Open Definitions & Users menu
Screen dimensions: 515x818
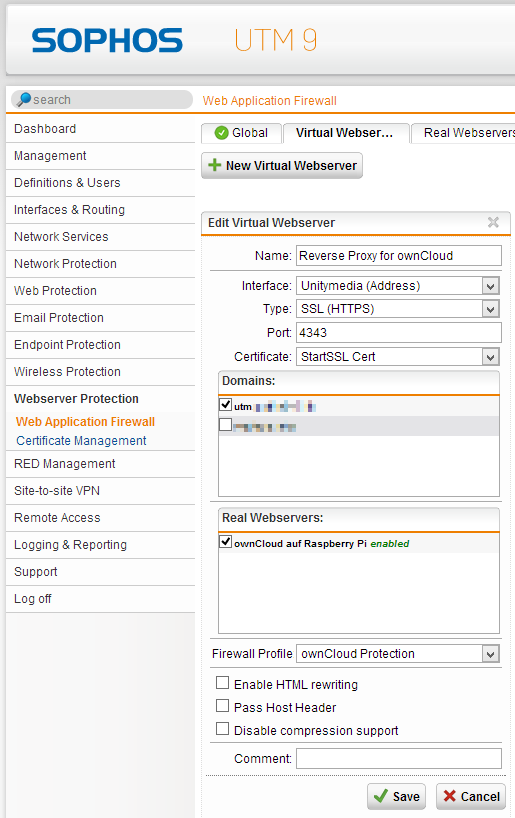(x=100, y=183)
